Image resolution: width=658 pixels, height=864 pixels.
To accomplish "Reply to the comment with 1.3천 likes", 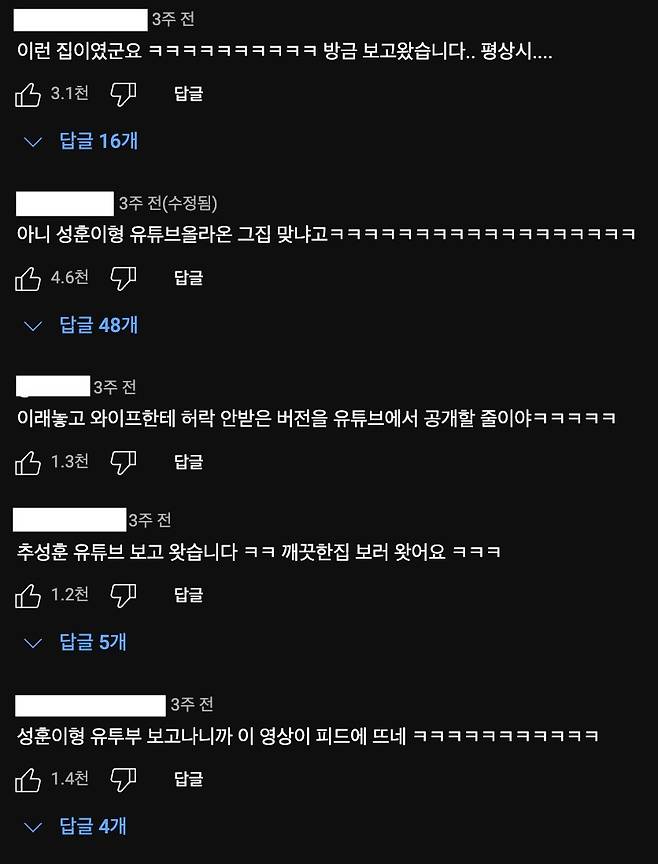I will click(x=188, y=462).
